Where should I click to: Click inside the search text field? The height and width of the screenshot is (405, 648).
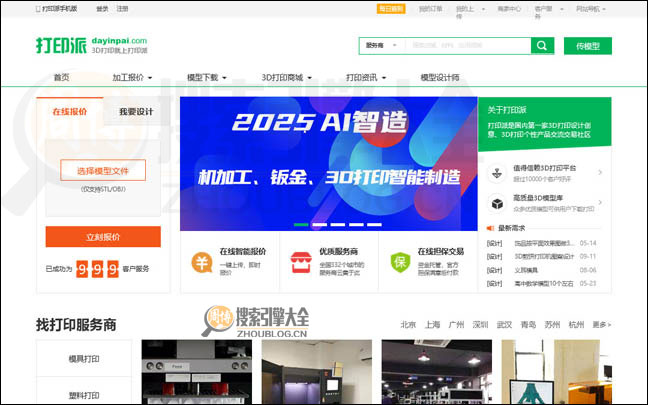click(x=468, y=45)
